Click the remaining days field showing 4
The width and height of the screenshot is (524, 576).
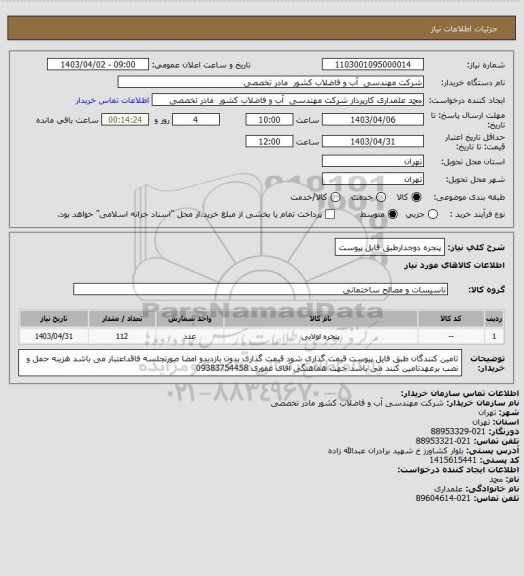[x=196, y=120]
